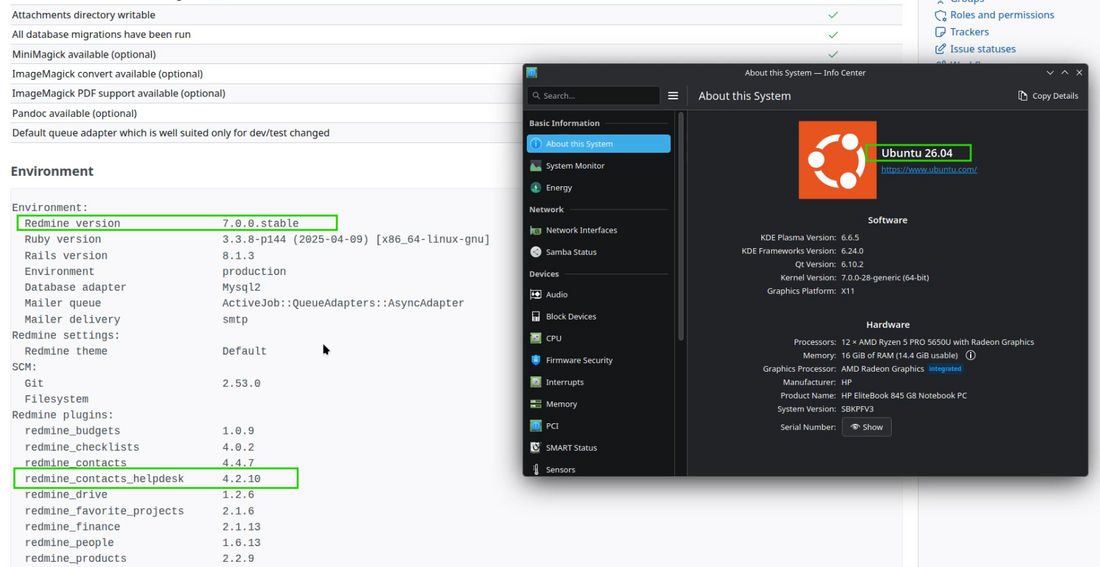Screen dimensions: 1100x567
Task: Select the CPU module icon
Action: point(536,338)
